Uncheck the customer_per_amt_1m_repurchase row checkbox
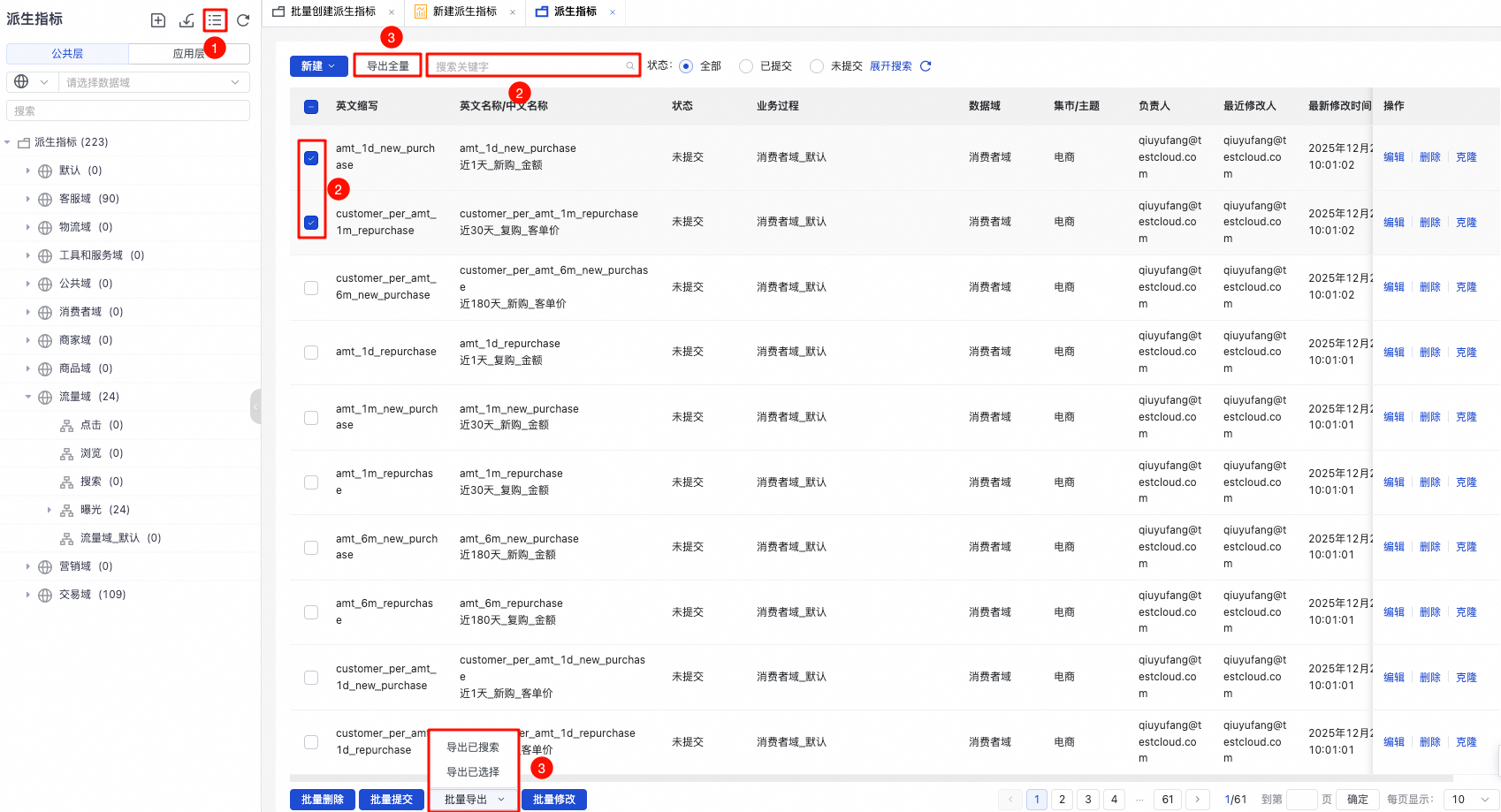This screenshot has height=812, width=1501. [x=311, y=223]
